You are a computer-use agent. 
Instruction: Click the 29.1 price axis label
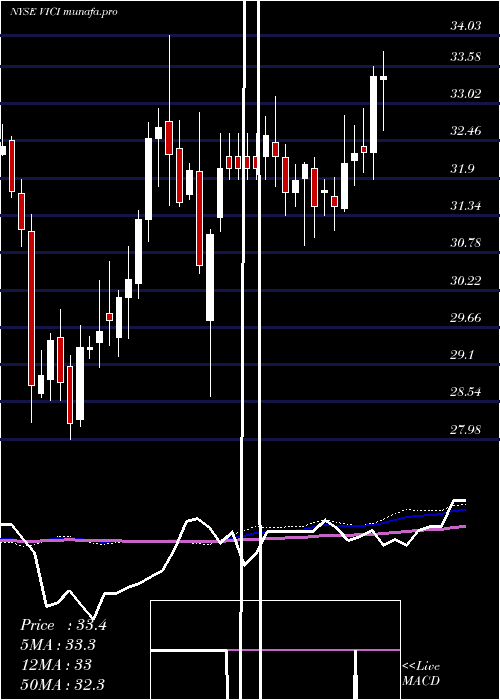point(462,355)
